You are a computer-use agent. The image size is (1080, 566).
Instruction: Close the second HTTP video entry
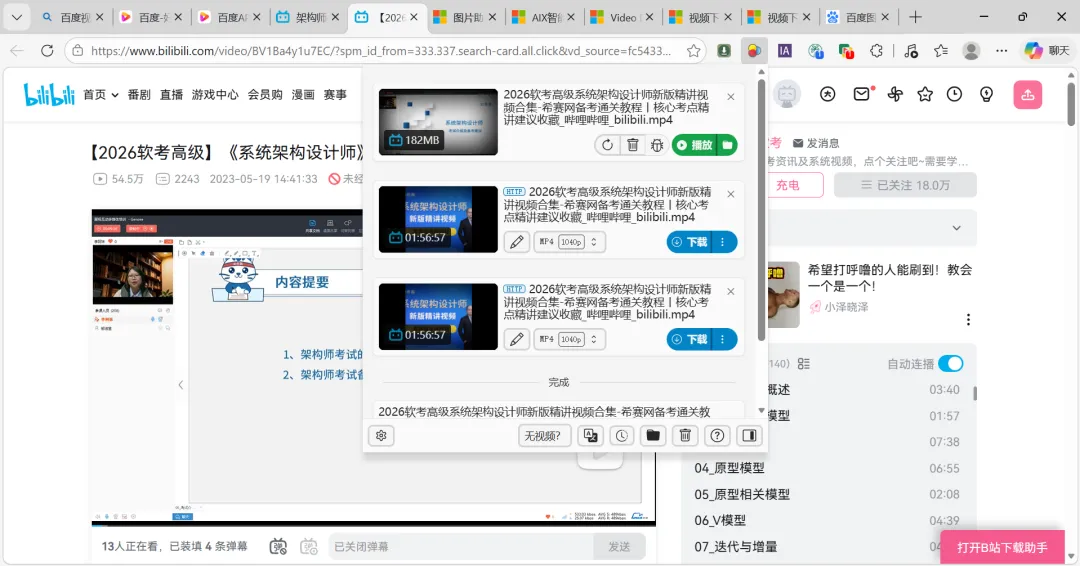click(731, 291)
